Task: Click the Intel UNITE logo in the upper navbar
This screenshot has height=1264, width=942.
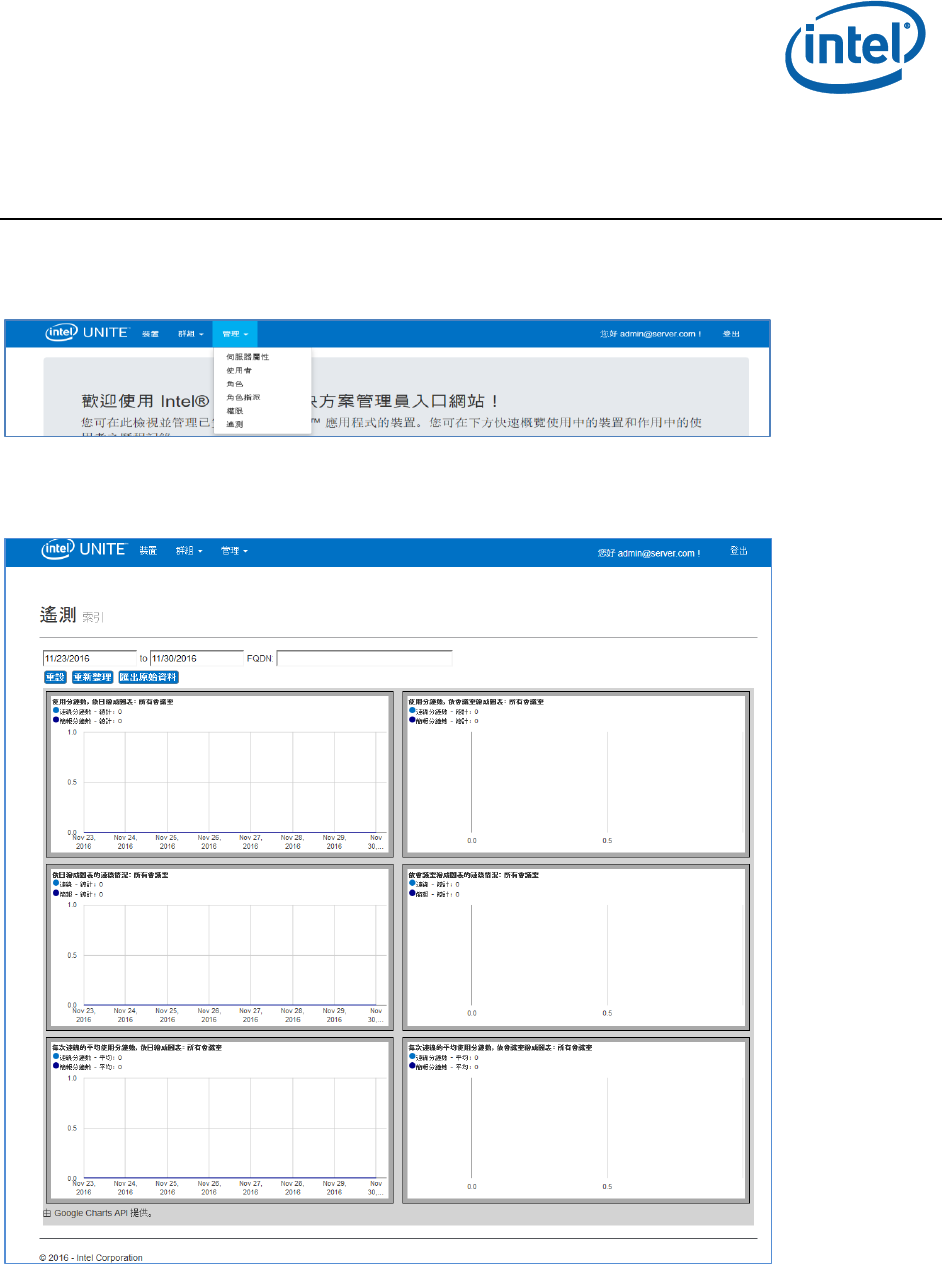Action: (85, 333)
